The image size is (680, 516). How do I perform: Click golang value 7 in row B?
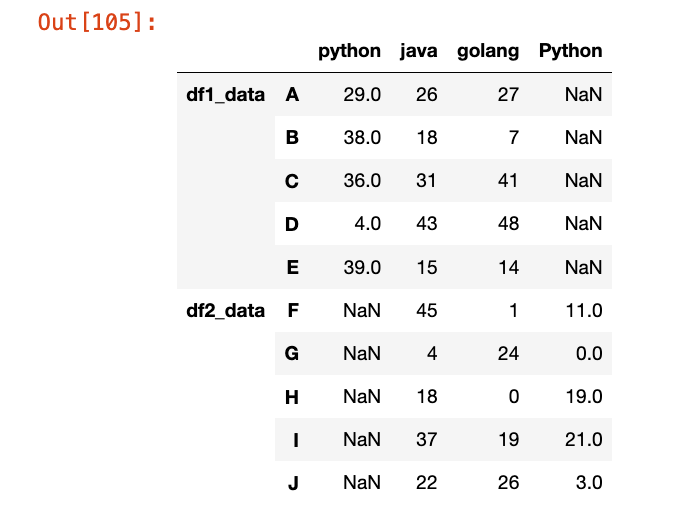click(x=513, y=138)
